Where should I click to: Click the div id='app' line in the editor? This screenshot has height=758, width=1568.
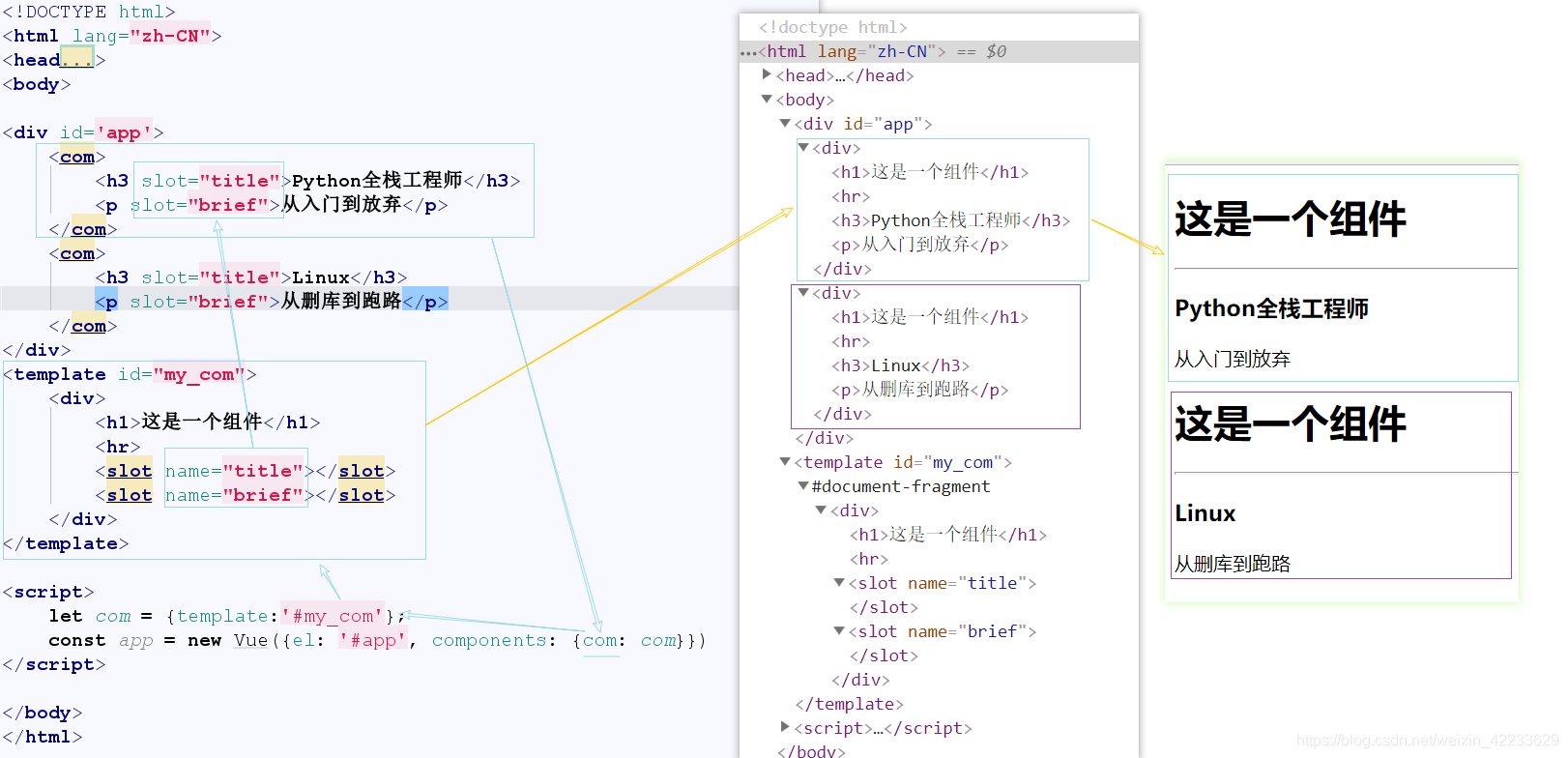pyautogui.click(x=83, y=132)
